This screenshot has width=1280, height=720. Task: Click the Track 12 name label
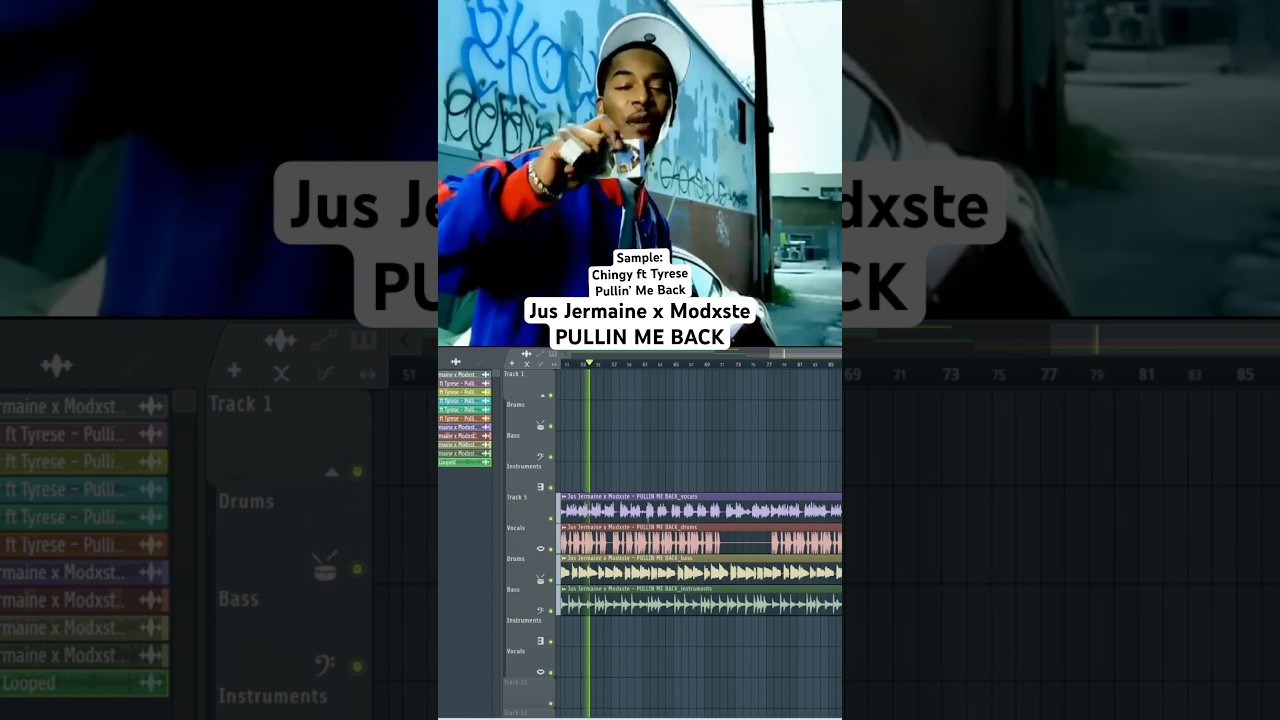[515, 712]
